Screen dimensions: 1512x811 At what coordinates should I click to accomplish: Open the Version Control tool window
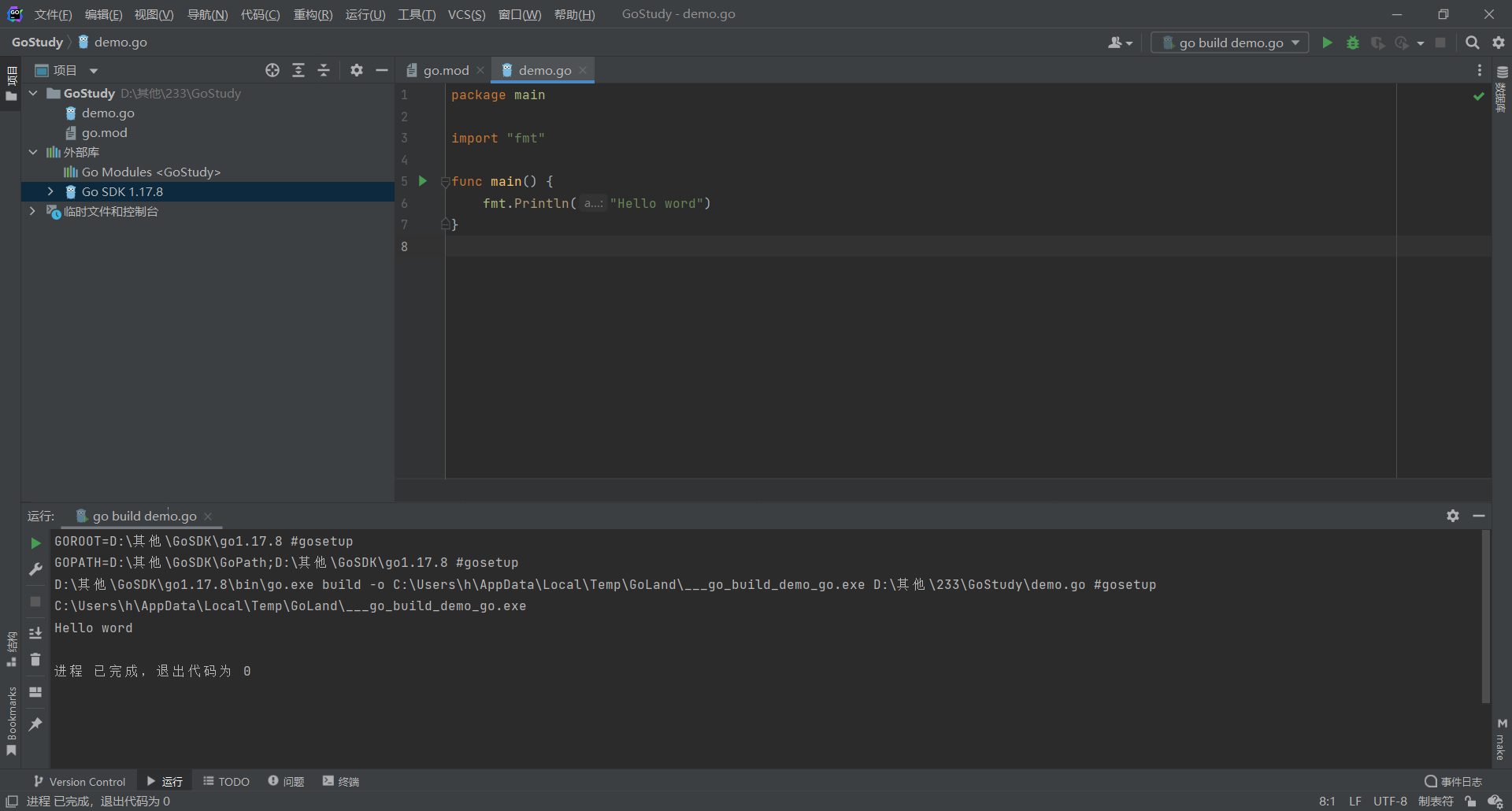[x=80, y=781]
